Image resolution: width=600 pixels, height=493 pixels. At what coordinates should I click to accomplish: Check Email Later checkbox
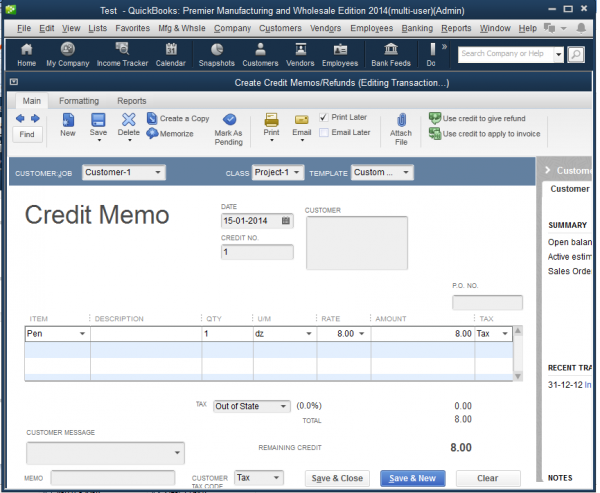pyautogui.click(x=324, y=132)
